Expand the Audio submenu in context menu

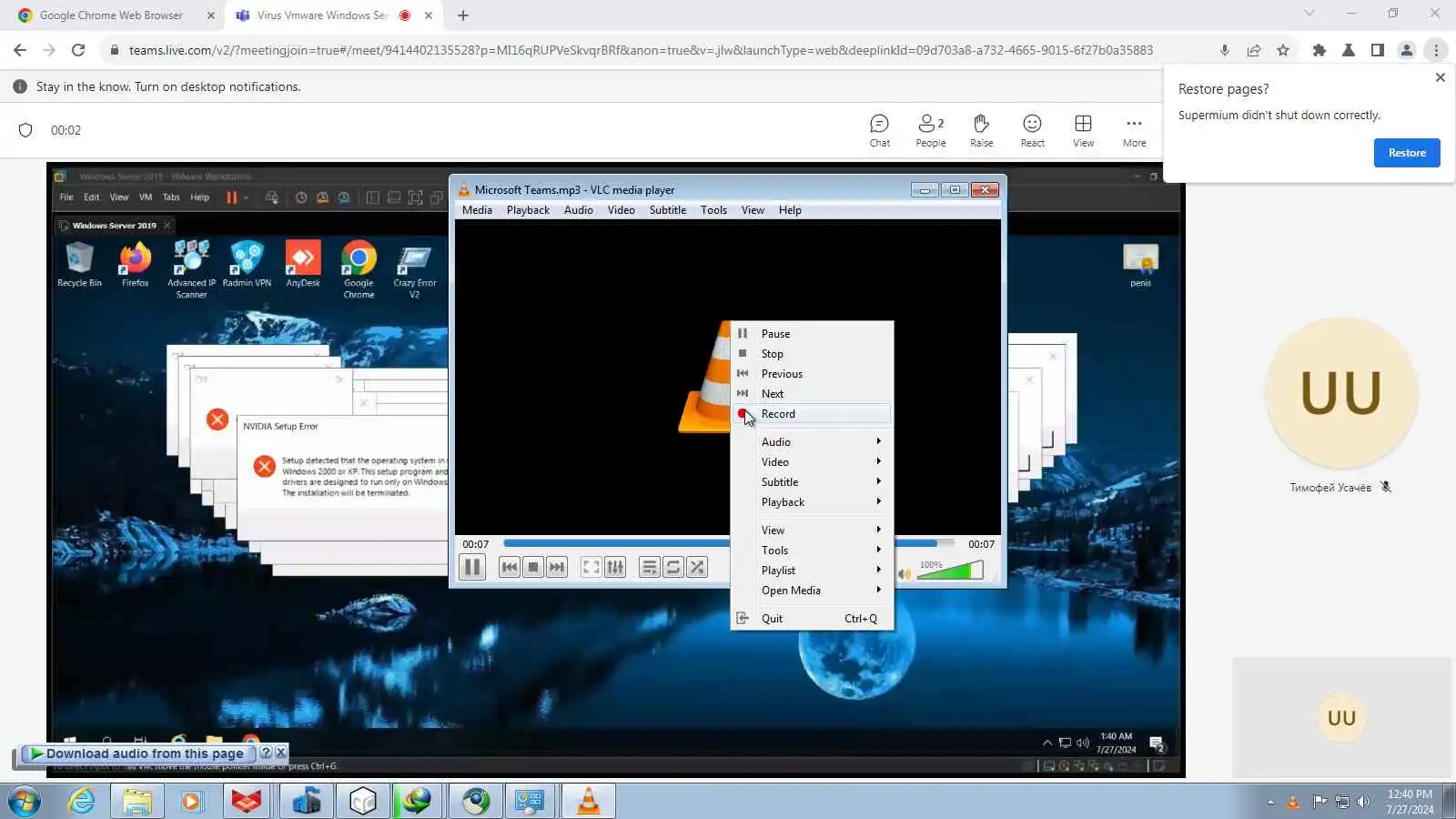click(x=813, y=442)
